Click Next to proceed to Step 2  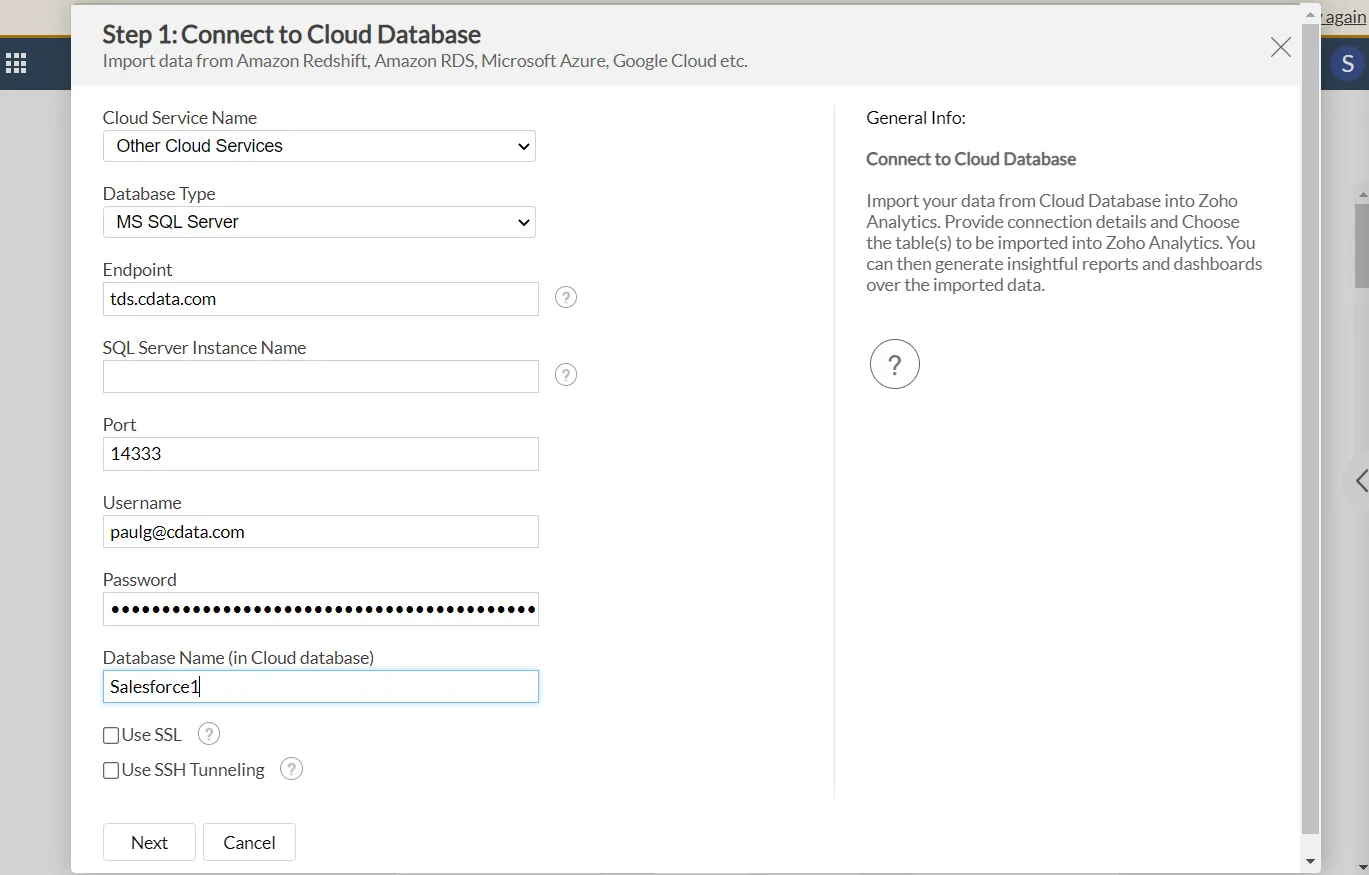(148, 842)
